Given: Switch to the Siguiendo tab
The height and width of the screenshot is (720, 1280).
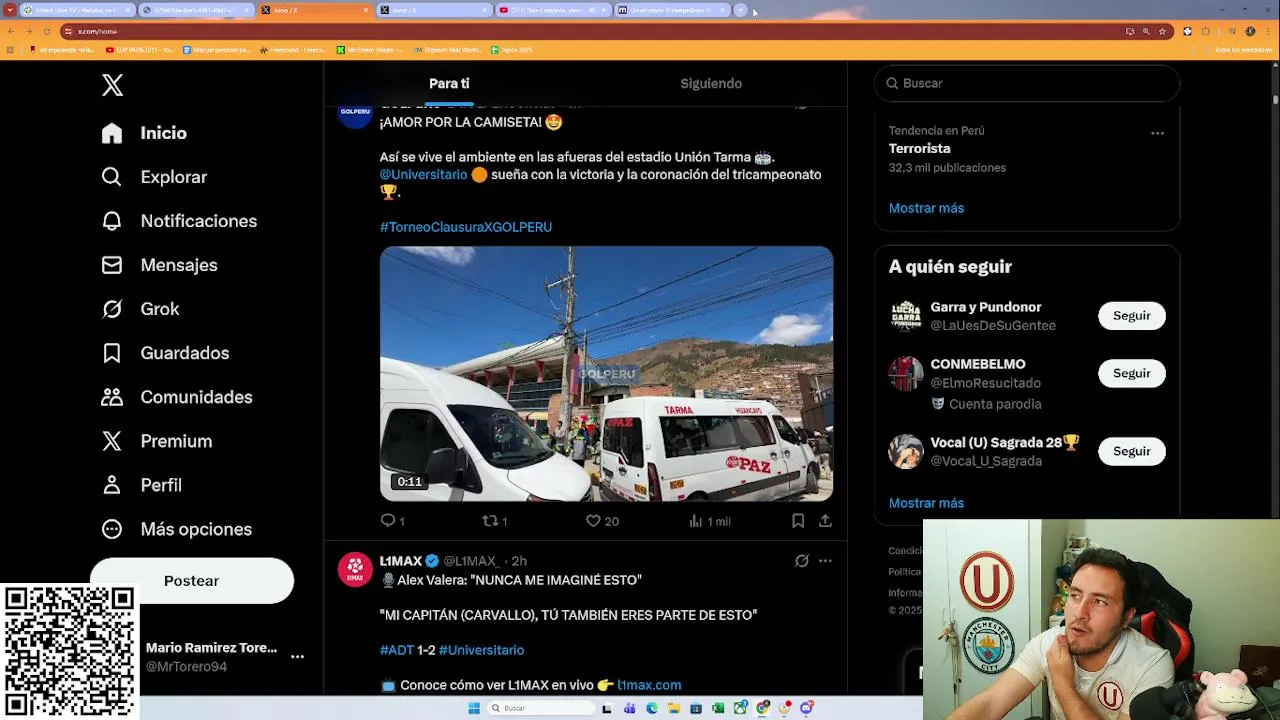Looking at the screenshot, I should 711,84.
